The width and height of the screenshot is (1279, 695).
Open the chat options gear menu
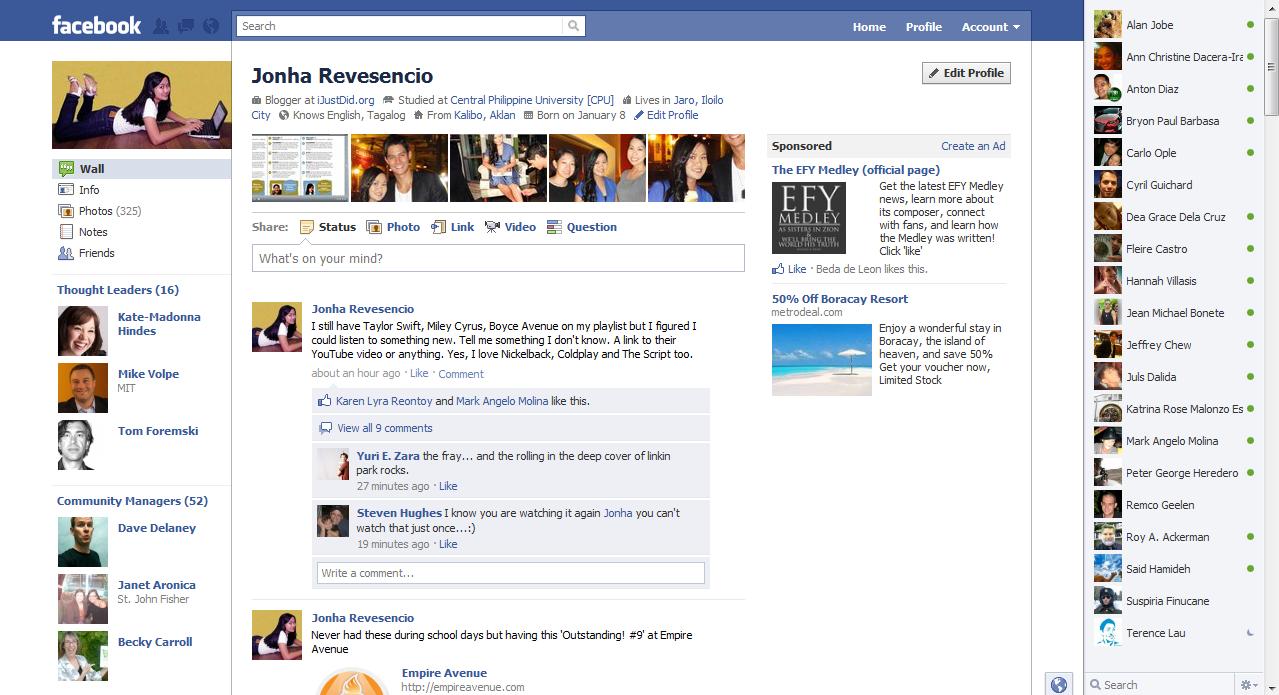tap(1249, 684)
